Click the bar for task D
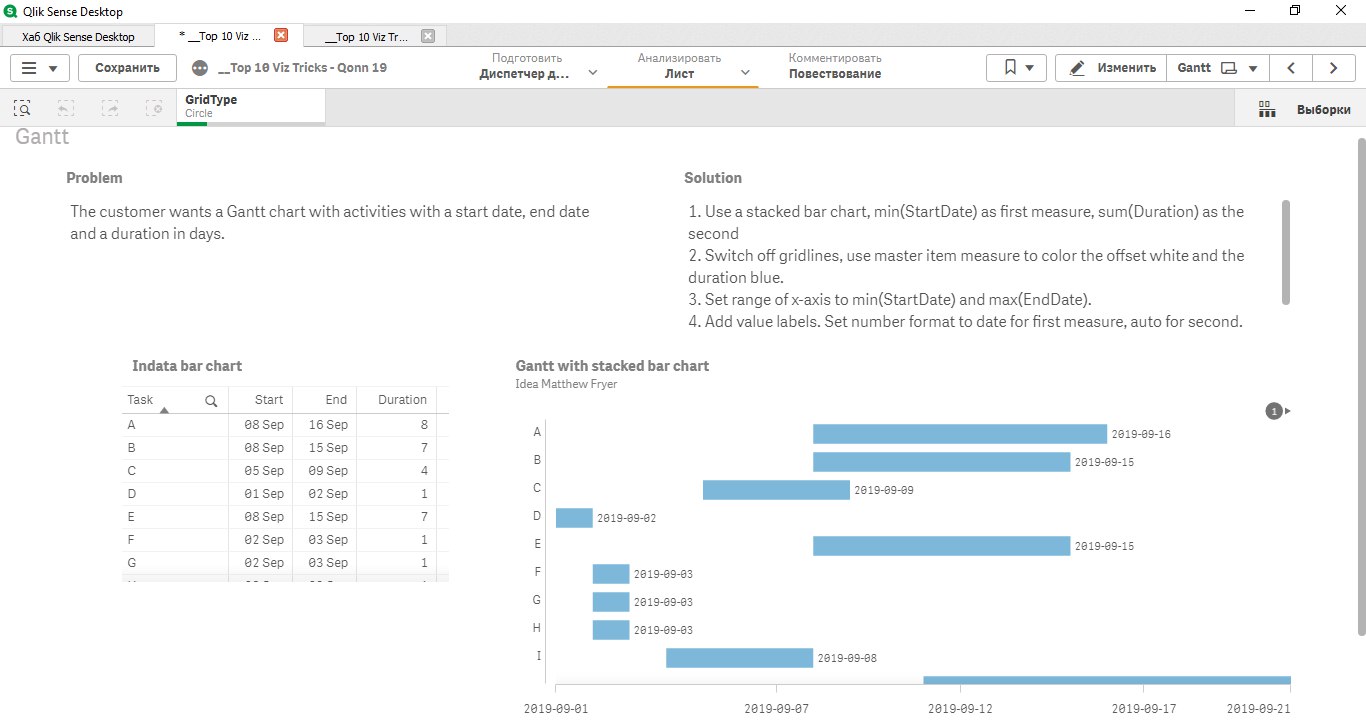 [x=574, y=518]
